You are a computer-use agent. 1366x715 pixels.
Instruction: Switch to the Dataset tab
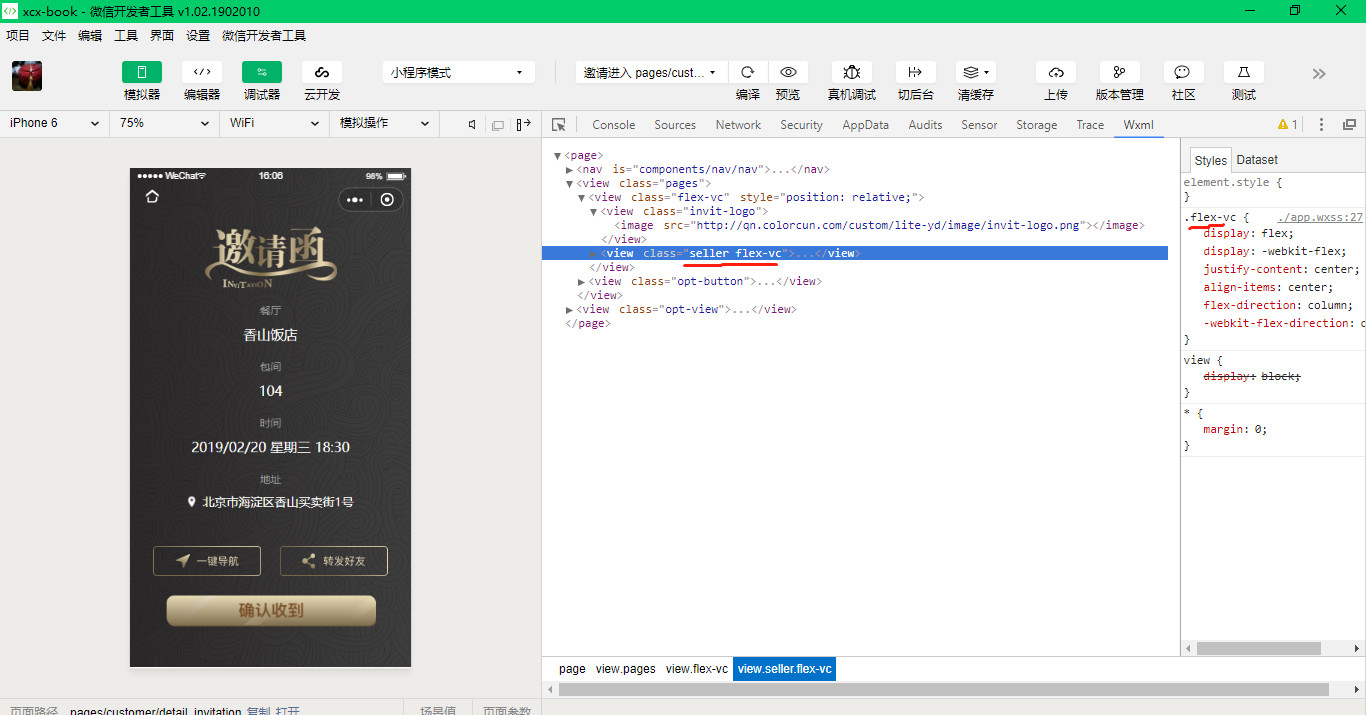point(1257,160)
